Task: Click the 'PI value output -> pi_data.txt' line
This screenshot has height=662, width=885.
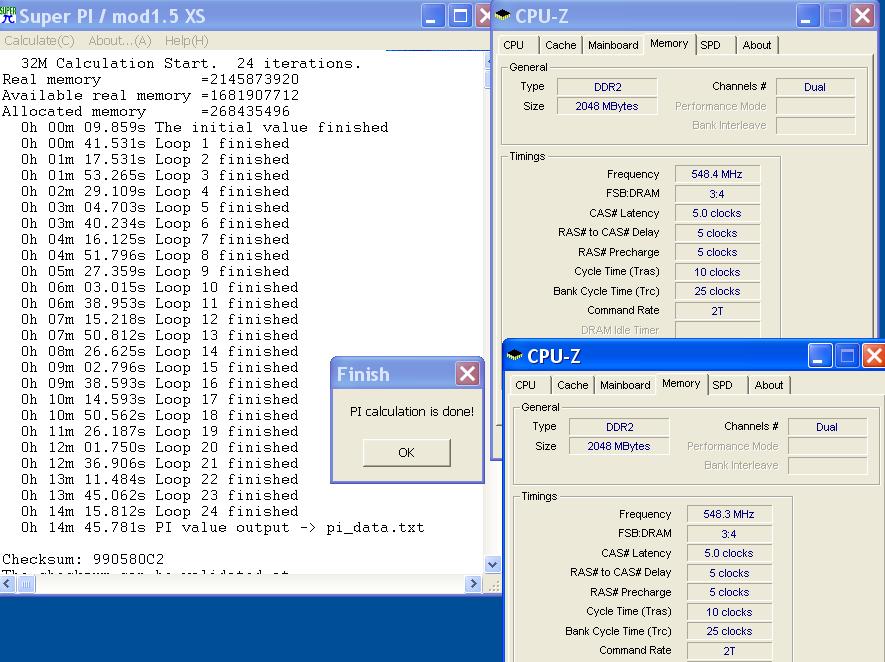Action: pos(222,527)
